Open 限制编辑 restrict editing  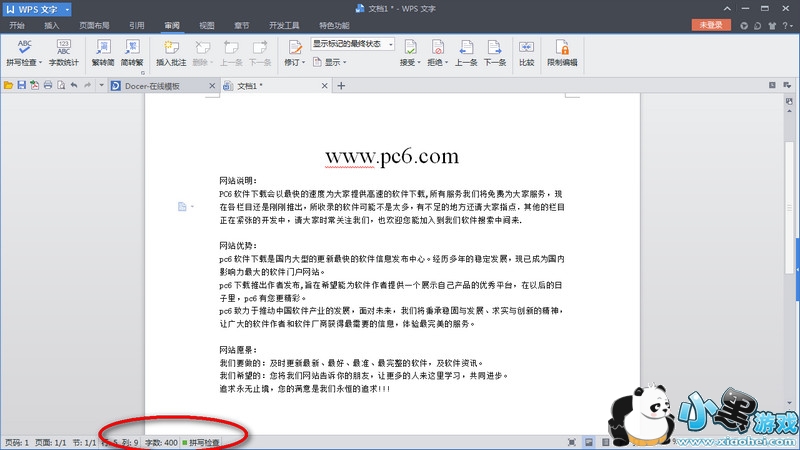(x=562, y=53)
